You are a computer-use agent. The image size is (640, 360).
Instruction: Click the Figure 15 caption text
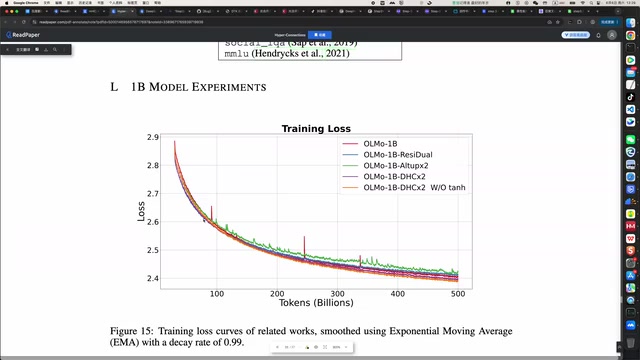click(x=311, y=337)
